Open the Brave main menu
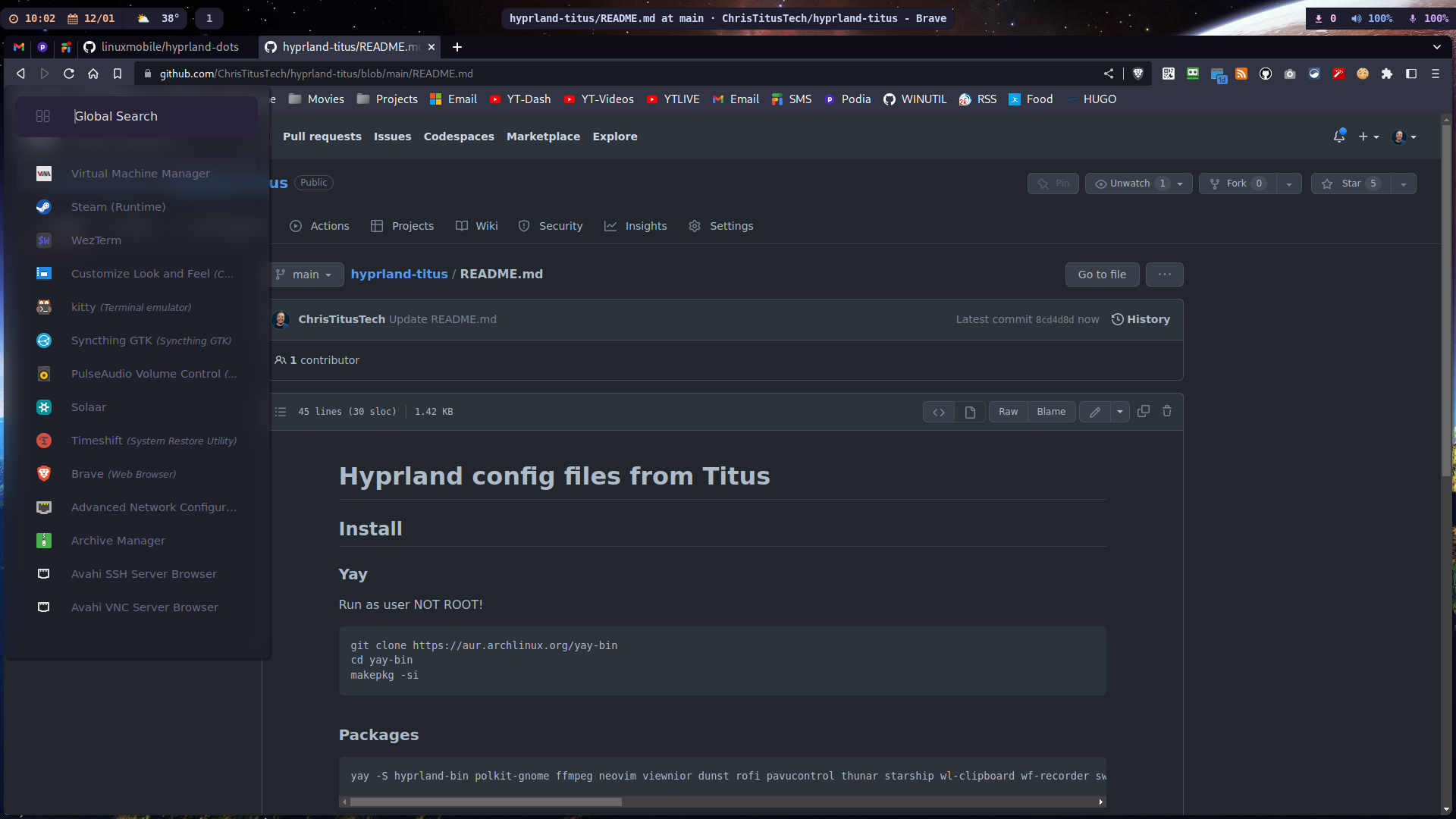The width and height of the screenshot is (1456, 819). [1436, 74]
